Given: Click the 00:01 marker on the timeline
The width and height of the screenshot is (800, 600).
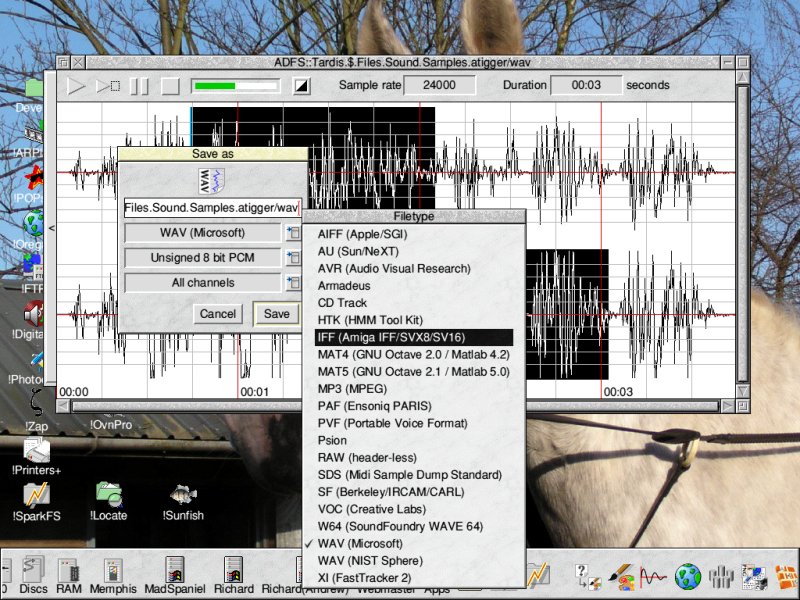Looking at the screenshot, I should coord(255,392).
